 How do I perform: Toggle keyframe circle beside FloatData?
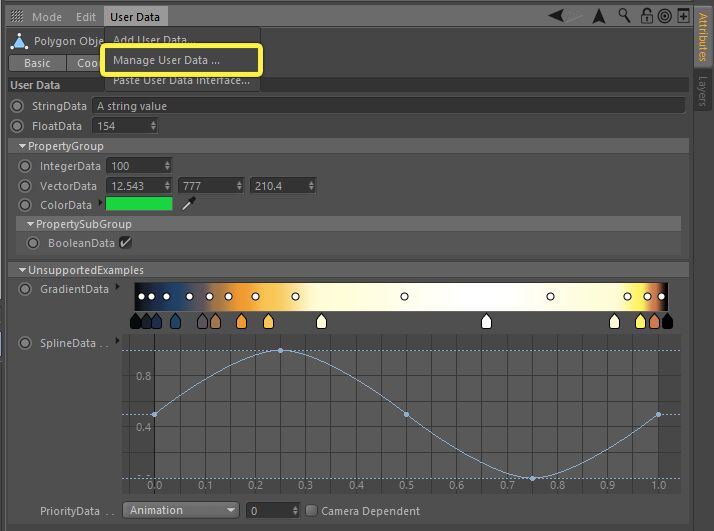pyautogui.click(x=16, y=126)
